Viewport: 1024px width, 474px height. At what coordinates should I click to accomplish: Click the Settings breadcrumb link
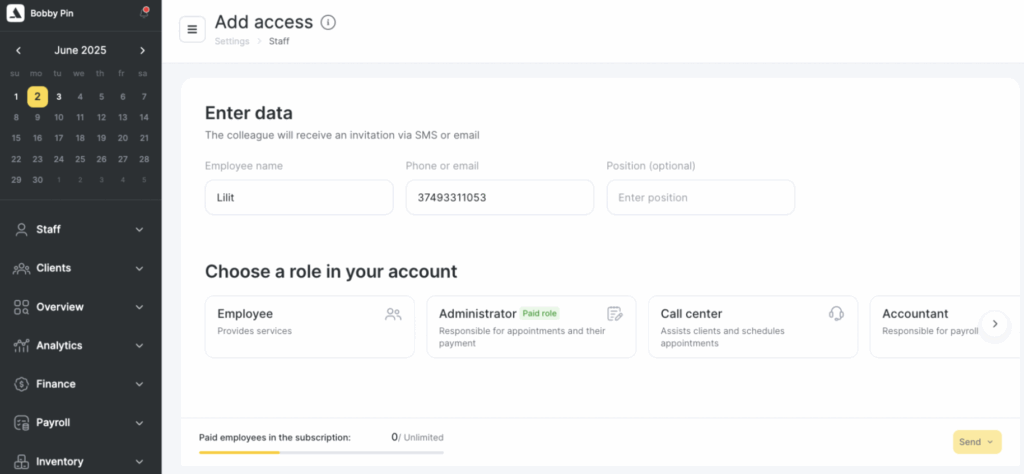(x=232, y=41)
